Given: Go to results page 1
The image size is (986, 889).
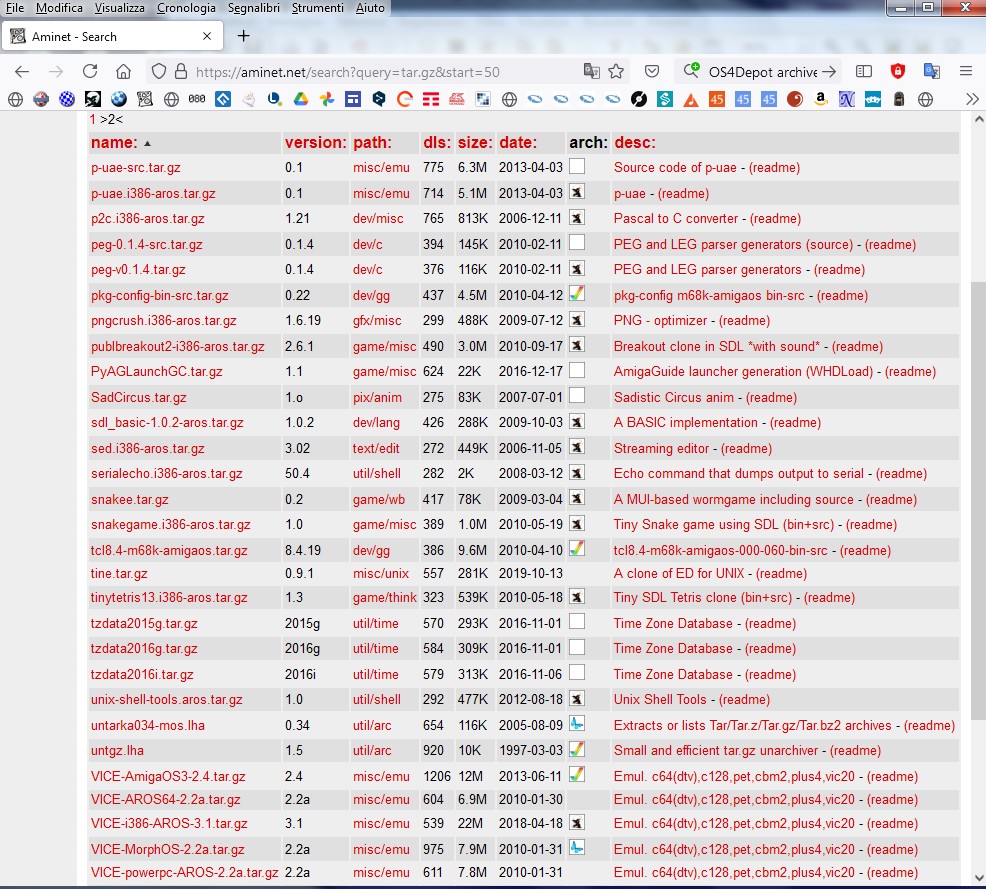Looking at the screenshot, I should (x=93, y=119).
